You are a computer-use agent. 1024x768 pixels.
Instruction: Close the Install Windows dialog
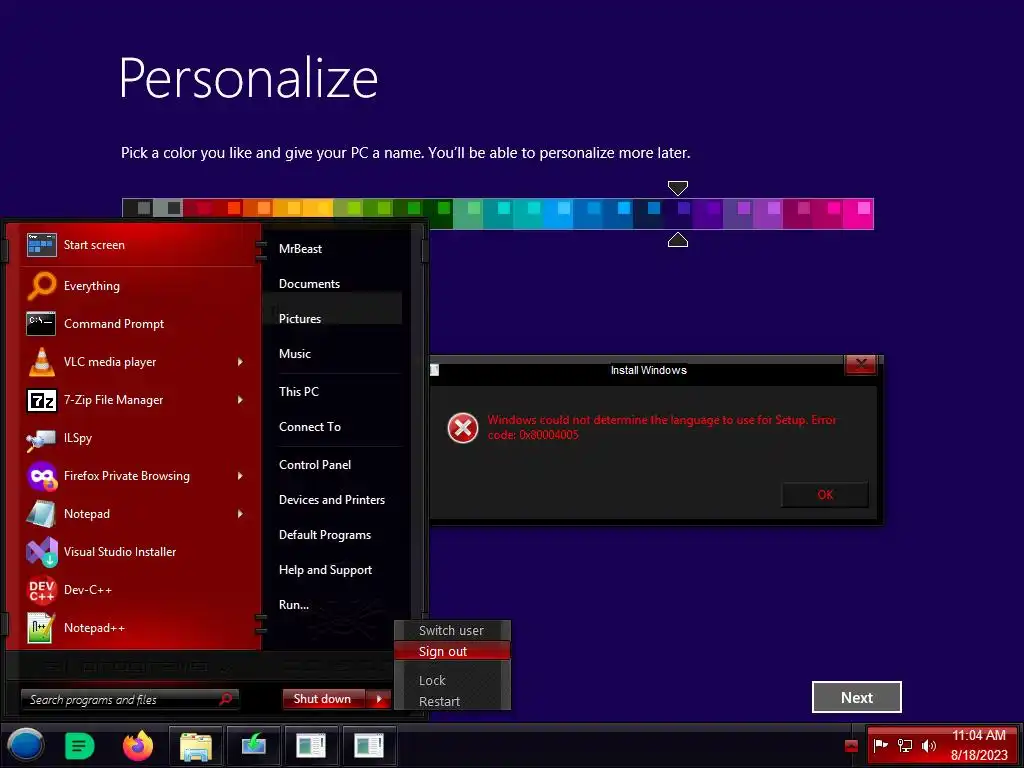[x=861, y=364]
